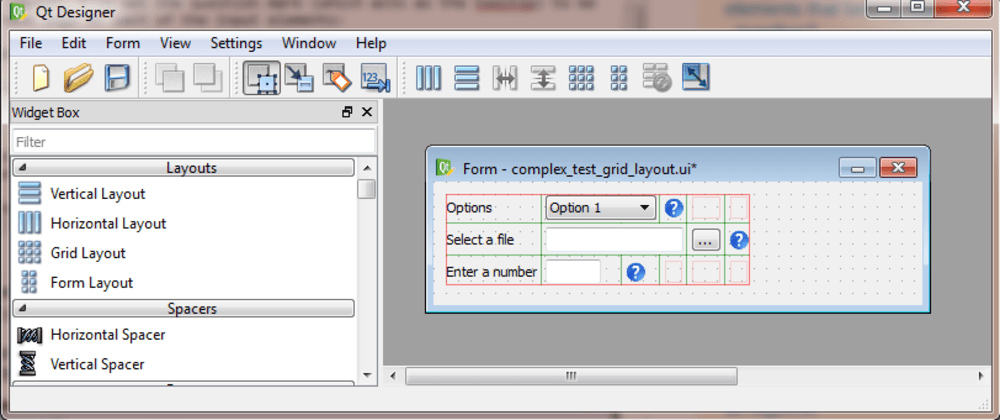Screen dimensions: 1000x420
Task: Open the Option 1 combo box
Action: click(x=600, y=208)
